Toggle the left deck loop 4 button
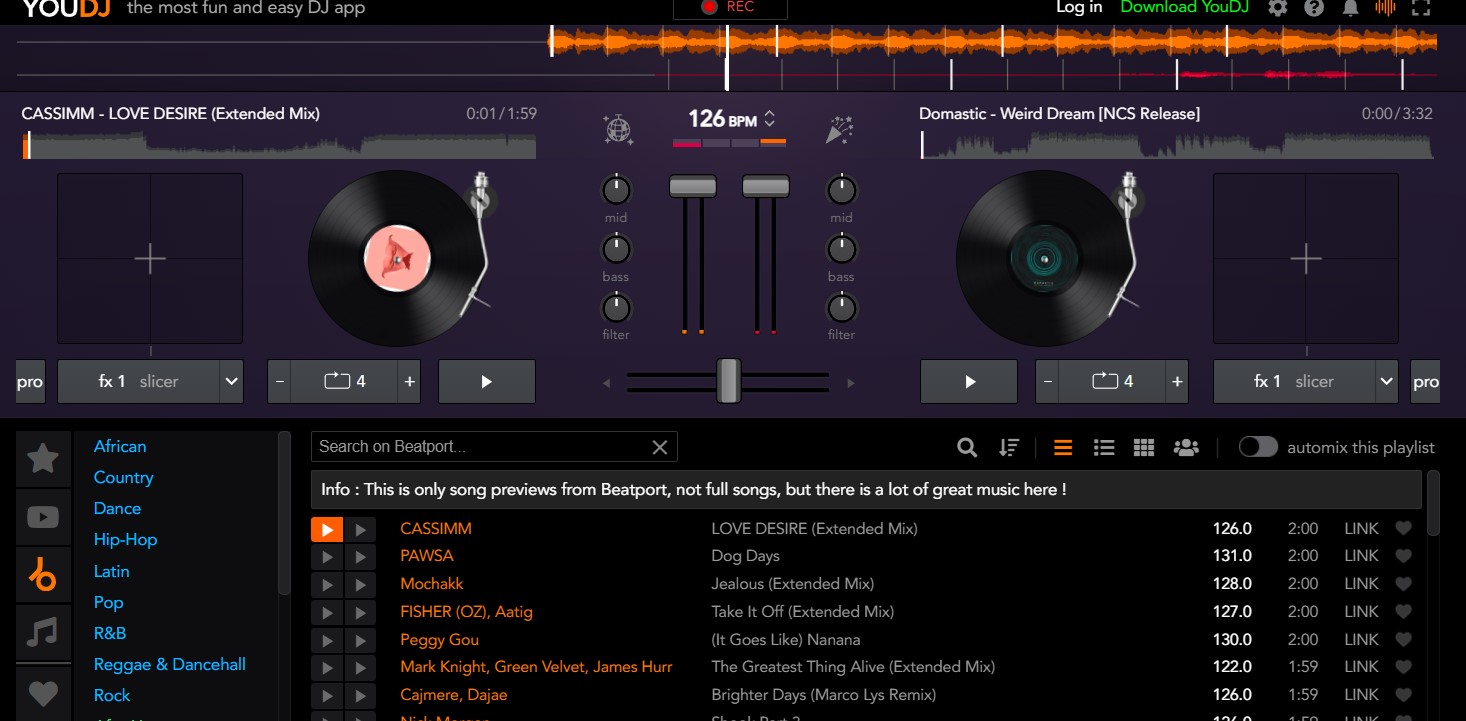 (345, 381)
